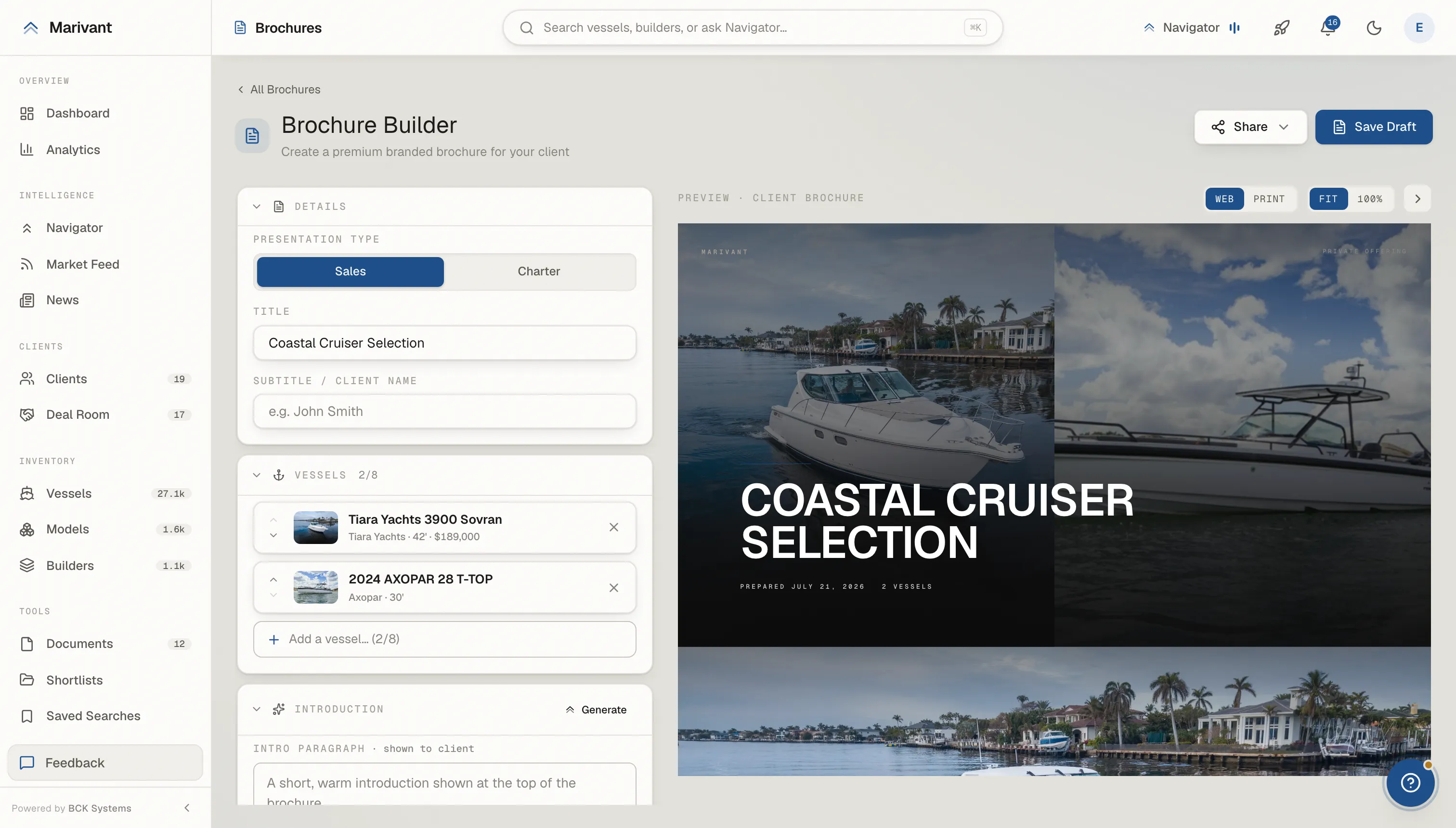Open Navigator in the sidebar
The image size is (1456, 828).
[x=105, y=228]
